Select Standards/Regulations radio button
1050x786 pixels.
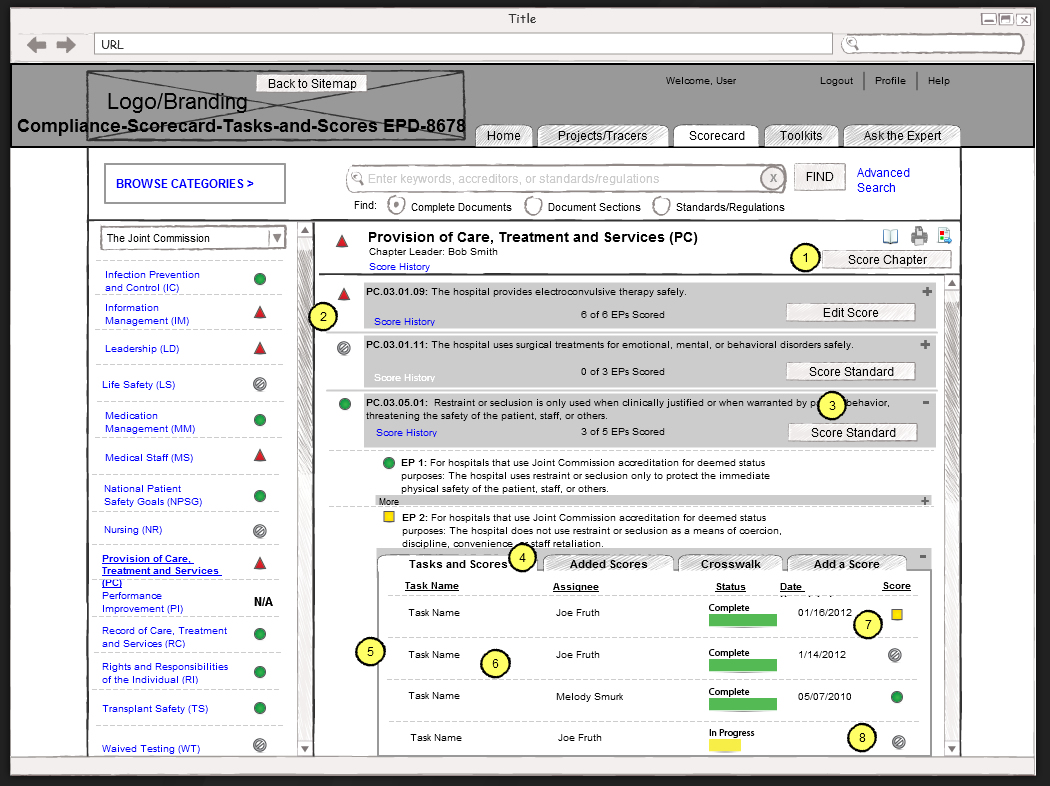pos(661,206)
